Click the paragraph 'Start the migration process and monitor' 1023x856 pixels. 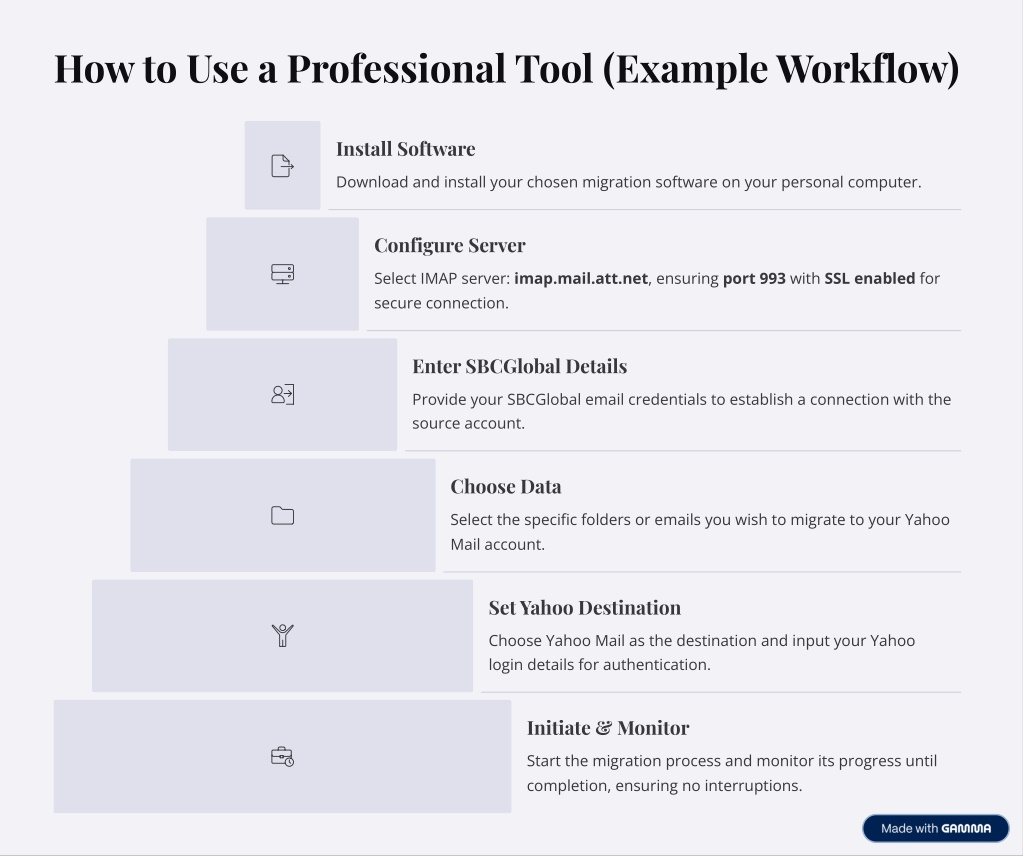click(732, 773)
